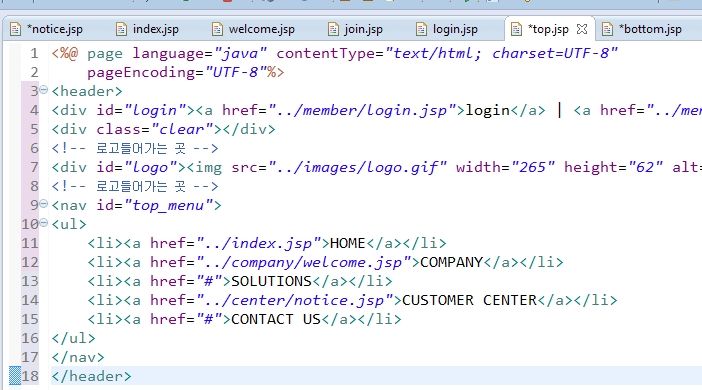This screenshot has width=702, height=390.
Task: Click the "top_menu" id value
Action: click(x=168, y=206)
